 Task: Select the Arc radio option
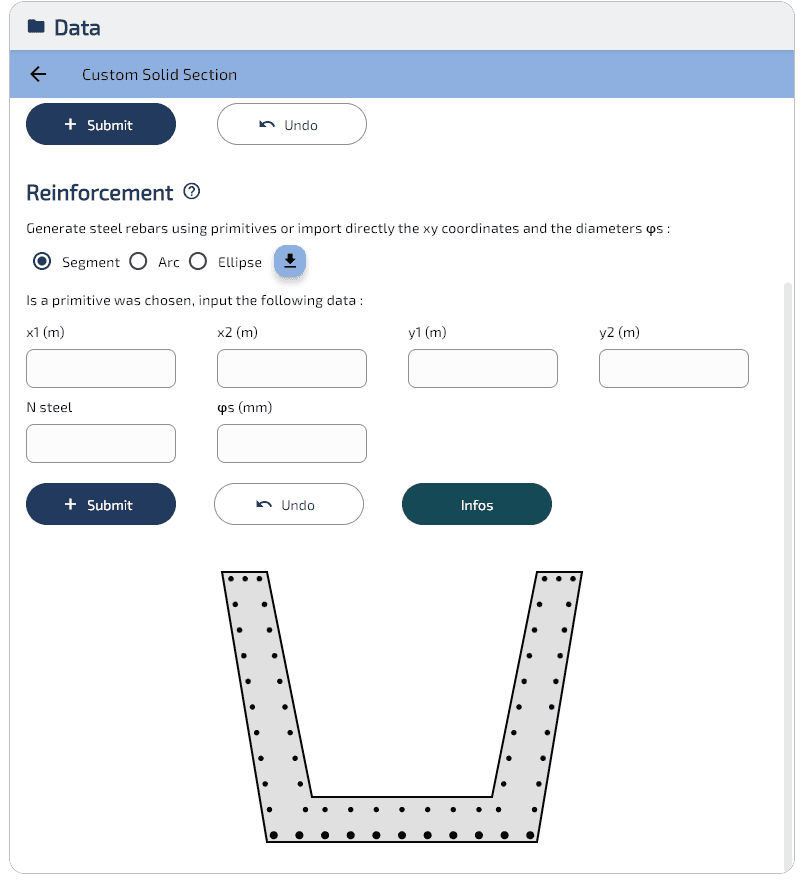[139, 262]
